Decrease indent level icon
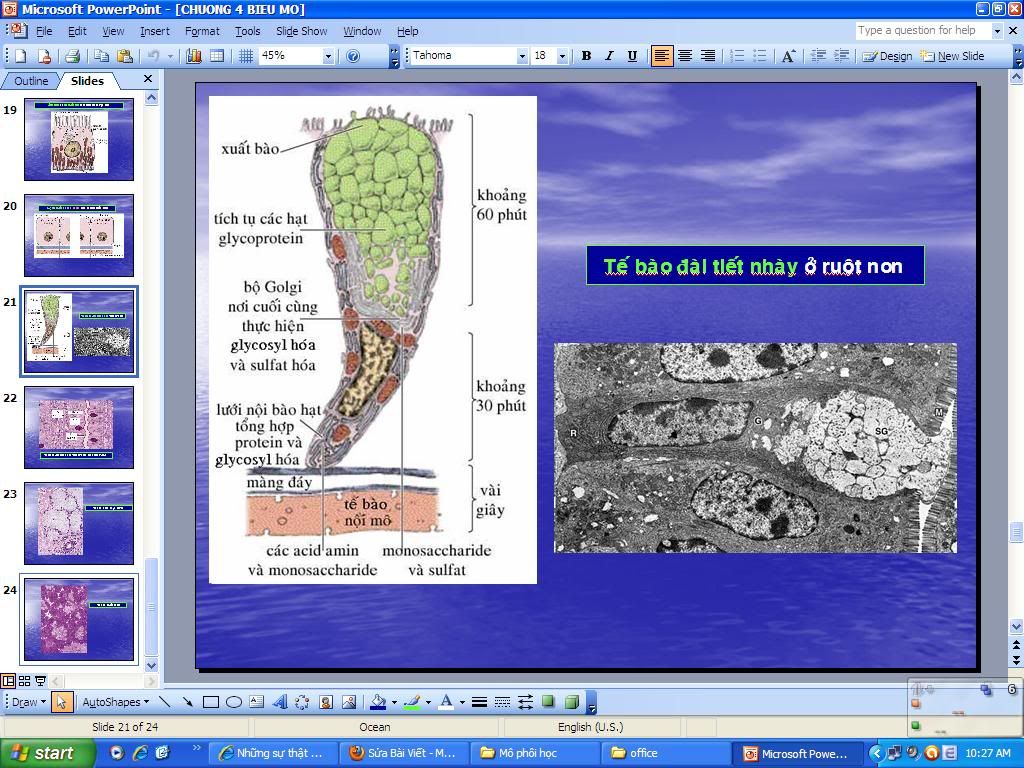The width and height of the screenshot is (1024, 768). click(x=818, y=56)
